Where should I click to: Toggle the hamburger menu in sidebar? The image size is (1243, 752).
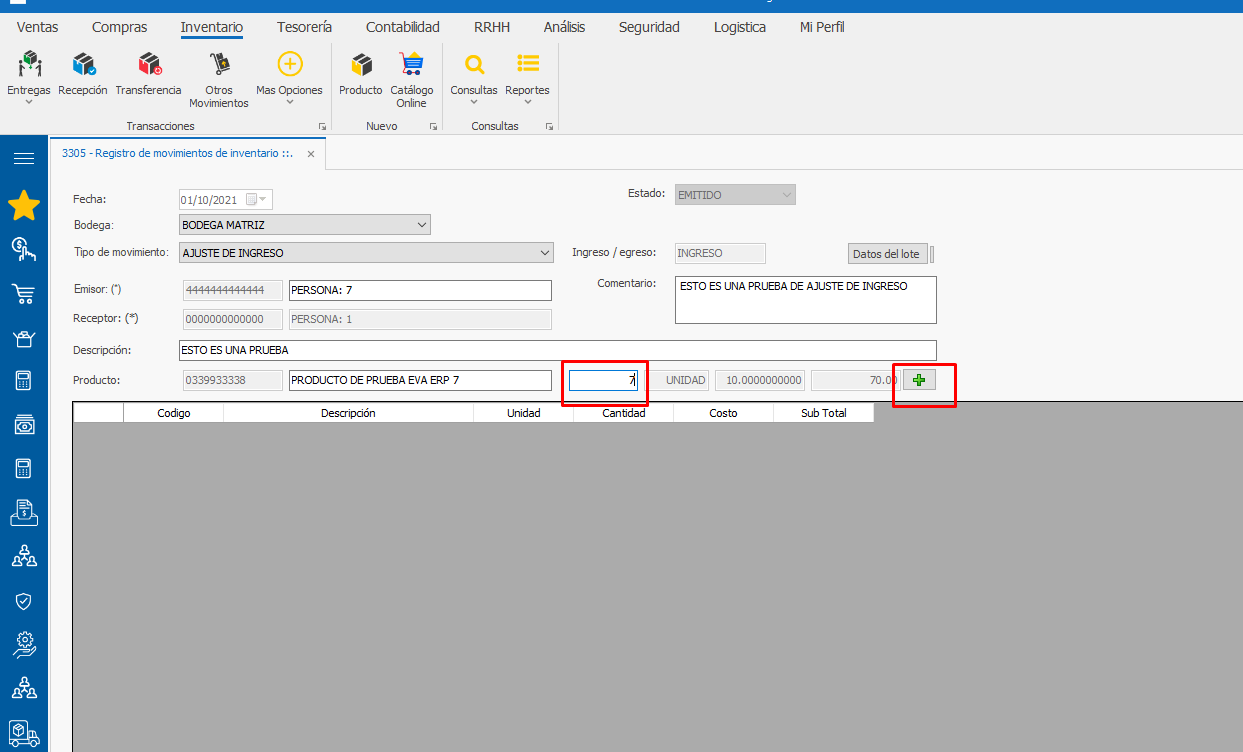pyautogui.click(x=24, y=158)
